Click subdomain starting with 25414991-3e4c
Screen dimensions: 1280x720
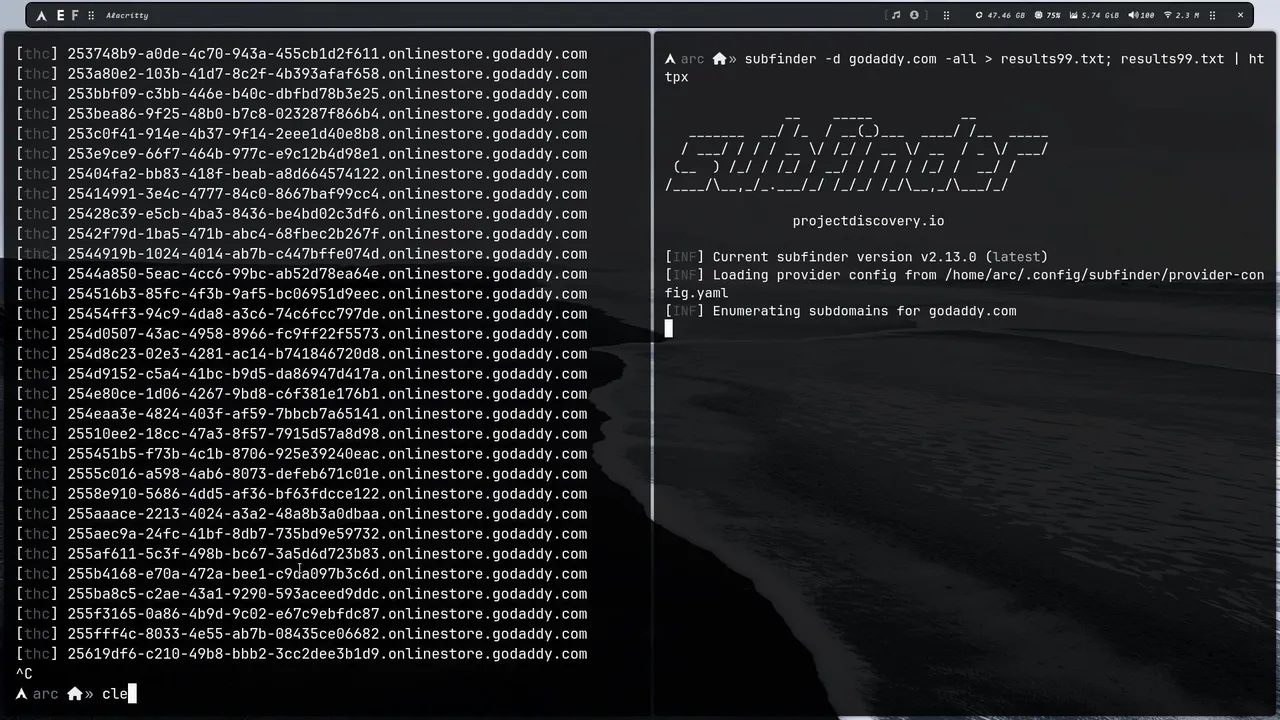click(327, 194)
